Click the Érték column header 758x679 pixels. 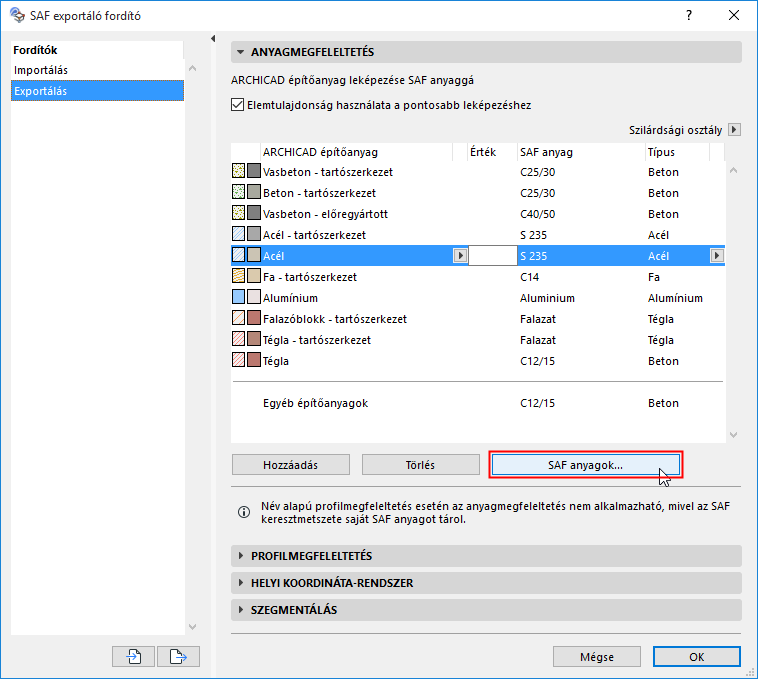(493, 152)
